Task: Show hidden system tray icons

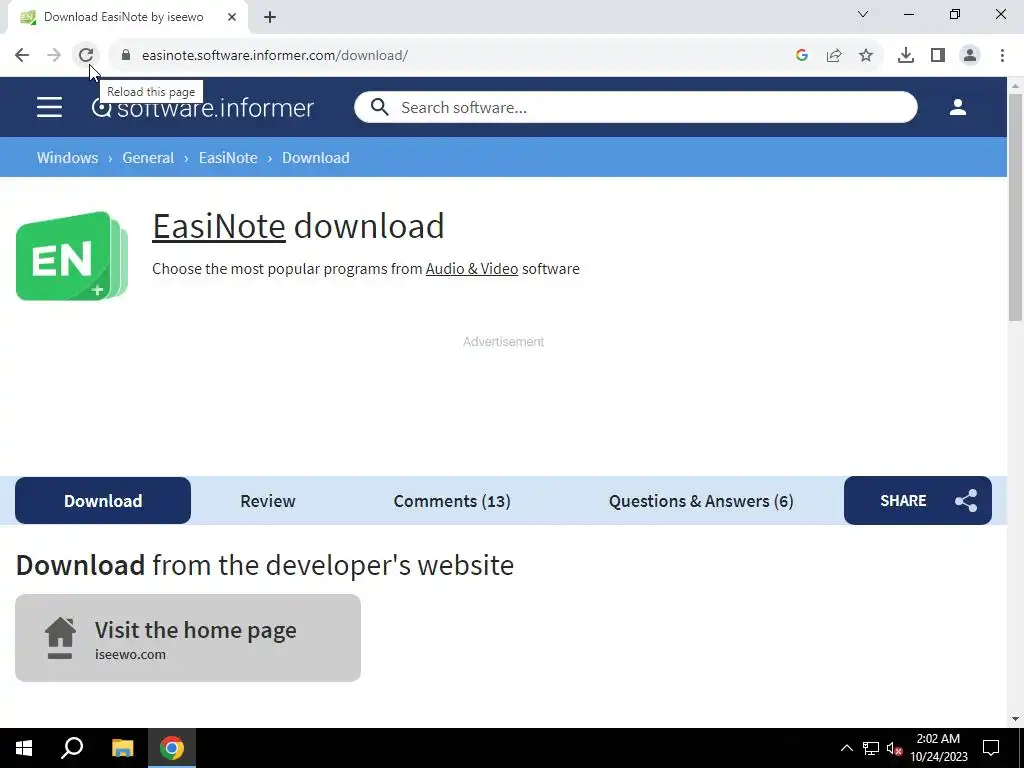Action: click(x=846, y=748)
